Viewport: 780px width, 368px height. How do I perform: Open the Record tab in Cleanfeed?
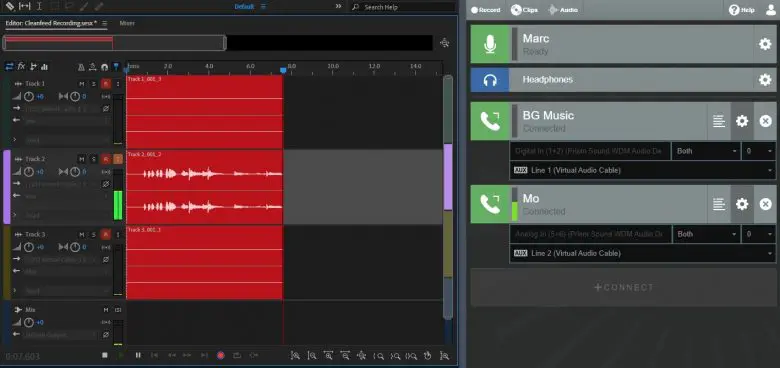pyautogui.click(x=486, y=10)
